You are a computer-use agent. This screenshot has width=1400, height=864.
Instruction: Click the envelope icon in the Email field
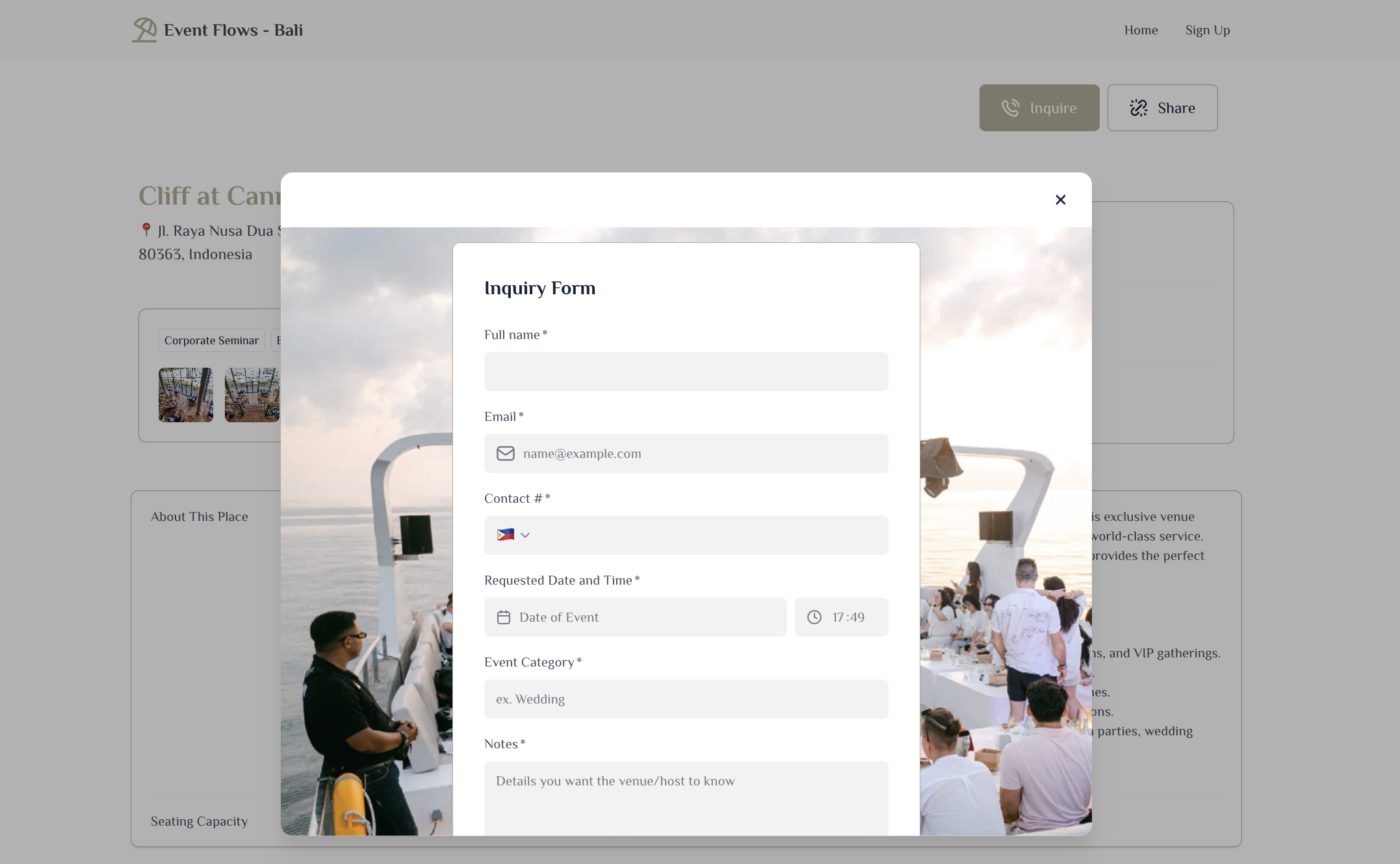pos(506,453)
